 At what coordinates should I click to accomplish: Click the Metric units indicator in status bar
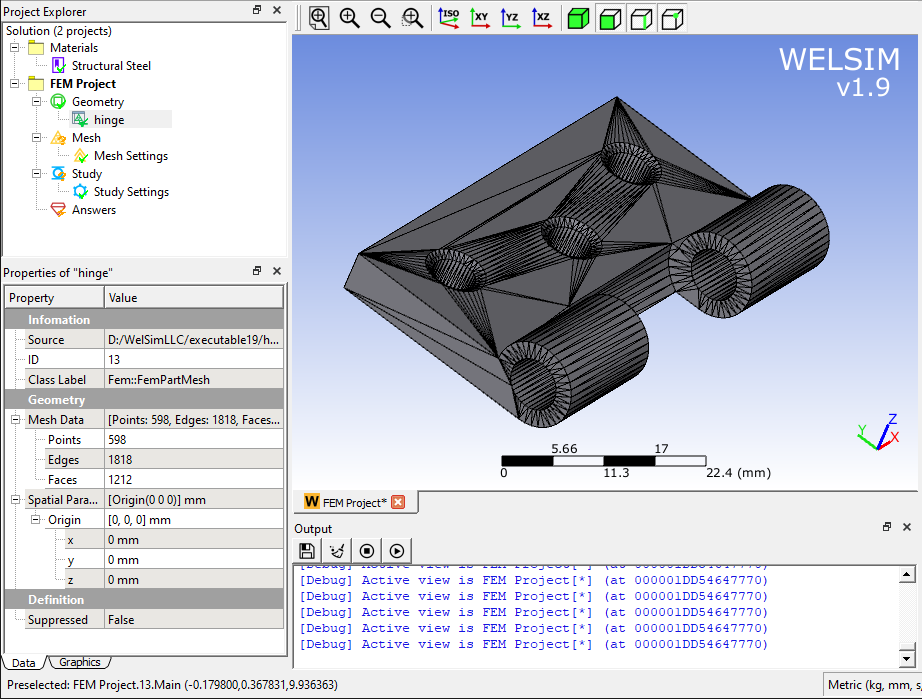[x=872, y=685]
